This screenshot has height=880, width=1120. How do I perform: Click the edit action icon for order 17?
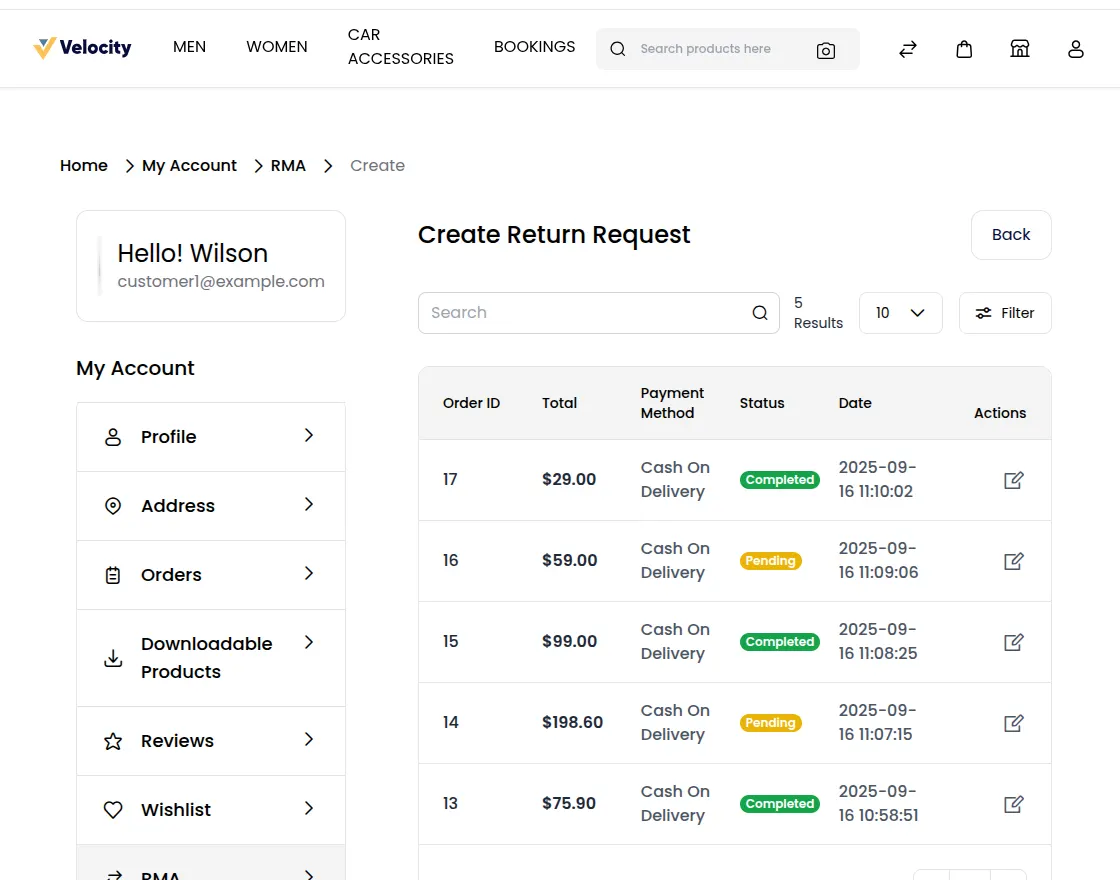pyautogui.click(x=1013, y=480)
